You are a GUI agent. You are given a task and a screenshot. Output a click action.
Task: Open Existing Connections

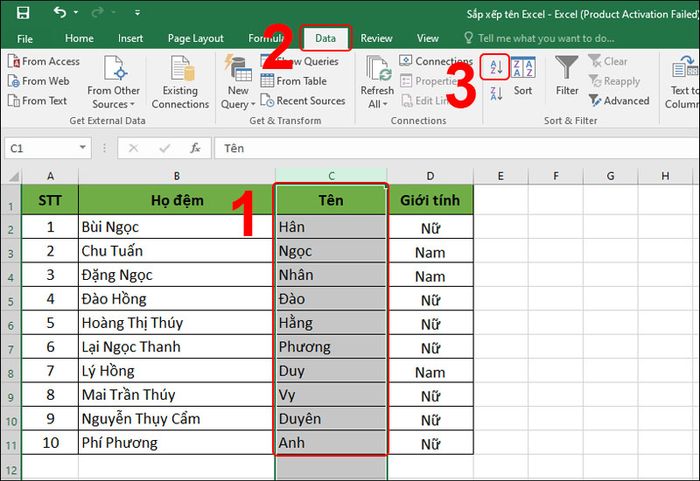180,82
